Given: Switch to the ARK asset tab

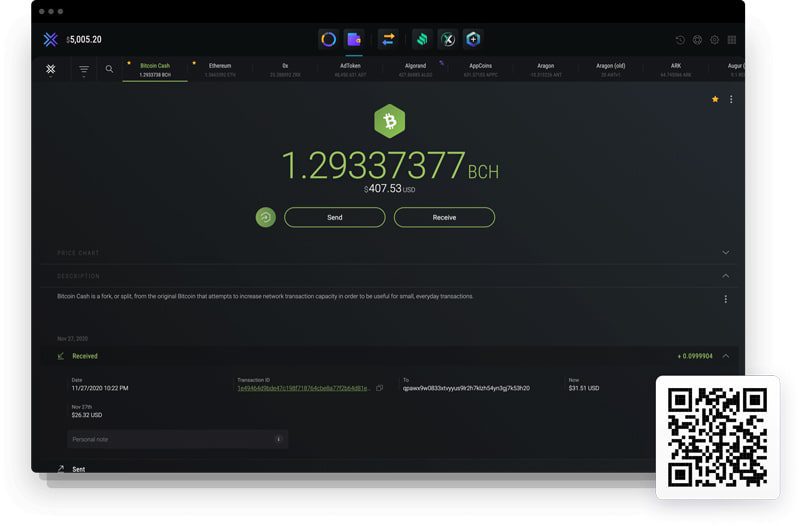Looking at the screenshot, I should (676, 70).
